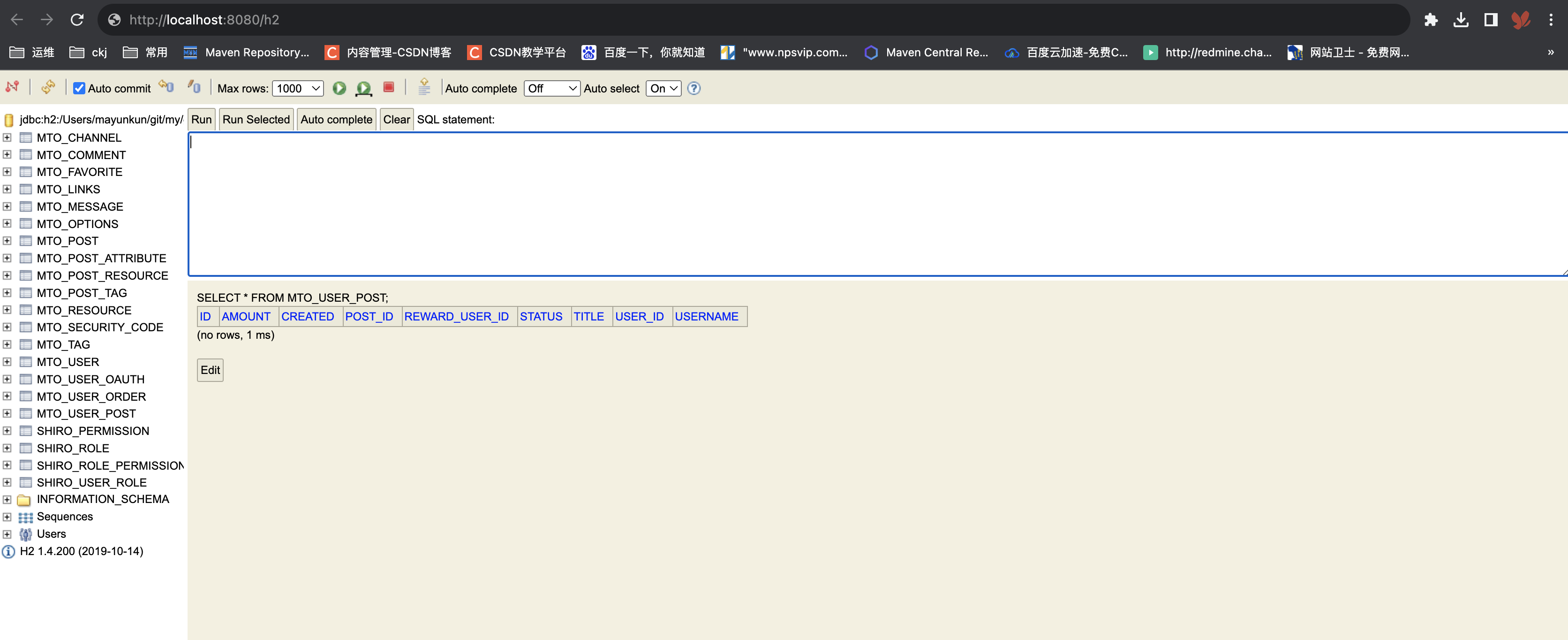Expand the INFORMATION_SCHEMA folder
Screen dimensions: 1568x640
pos(7,499)
